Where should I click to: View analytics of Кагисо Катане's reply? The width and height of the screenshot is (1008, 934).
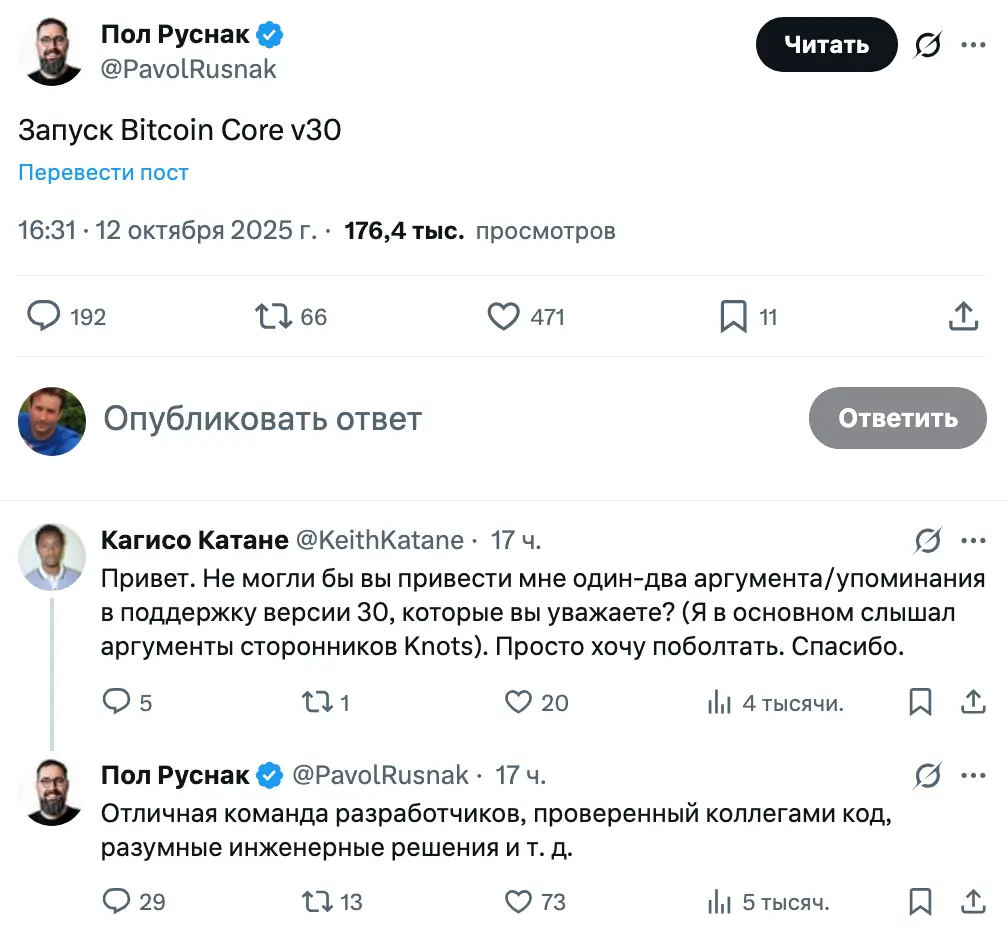(719, 703)
